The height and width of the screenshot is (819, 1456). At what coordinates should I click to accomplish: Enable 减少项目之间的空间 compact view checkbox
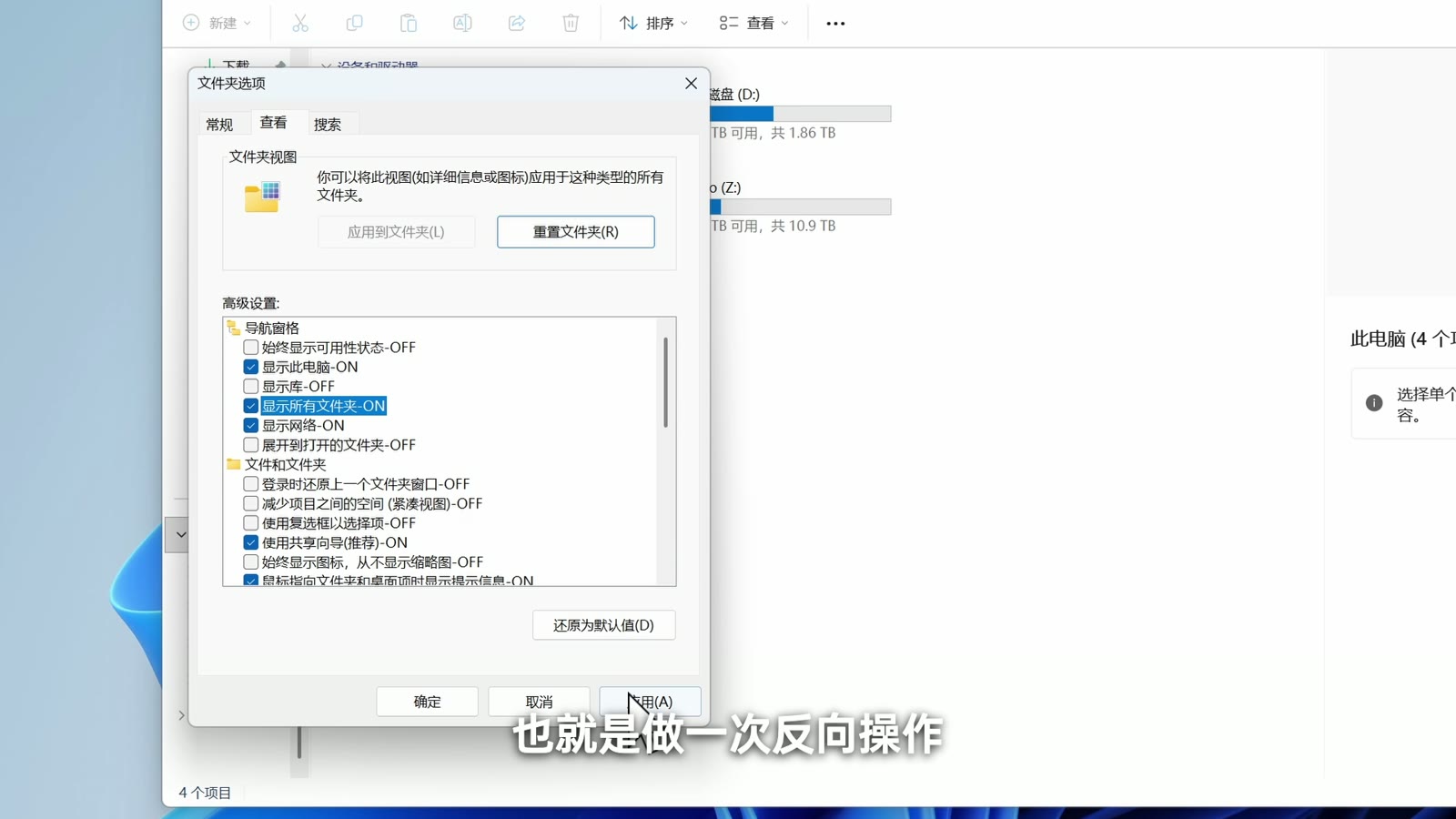pyautogui.click(x=251, y=503)
